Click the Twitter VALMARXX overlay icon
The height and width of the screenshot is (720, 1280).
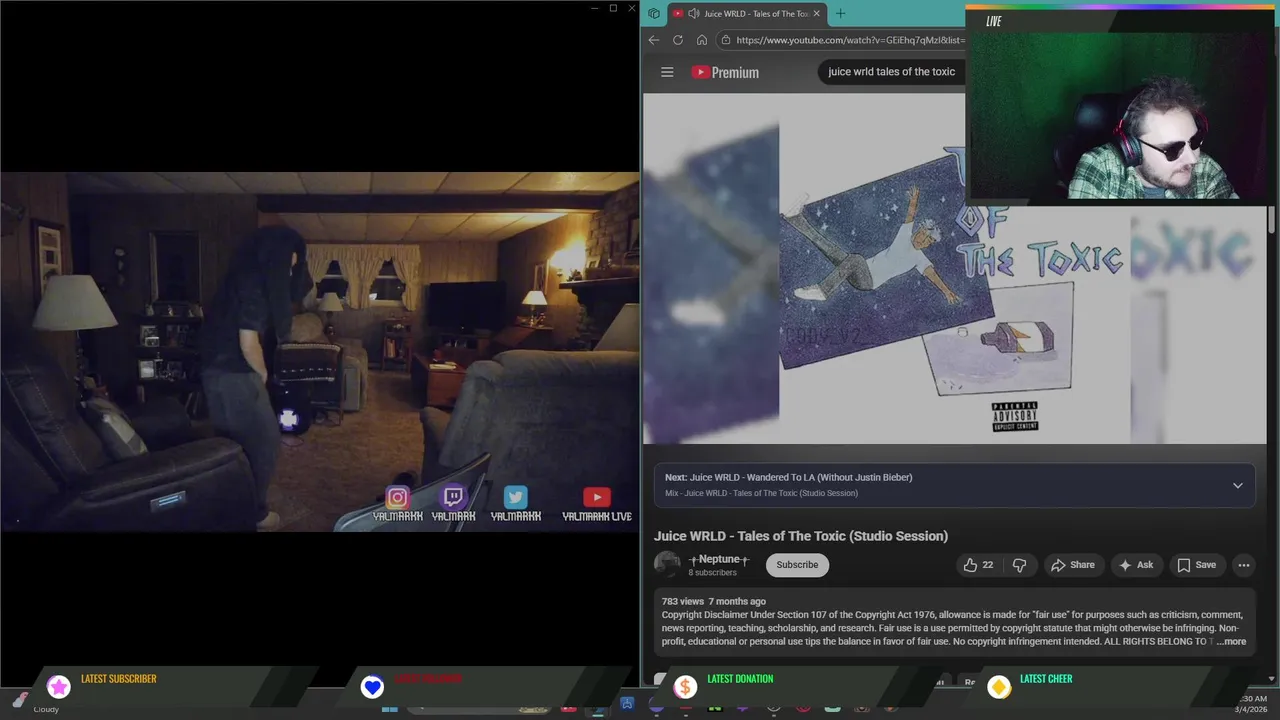pos(515,498)
